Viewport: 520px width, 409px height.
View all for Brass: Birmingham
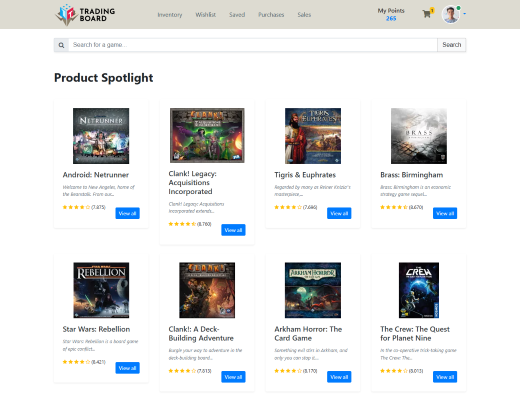coord(445,213)
